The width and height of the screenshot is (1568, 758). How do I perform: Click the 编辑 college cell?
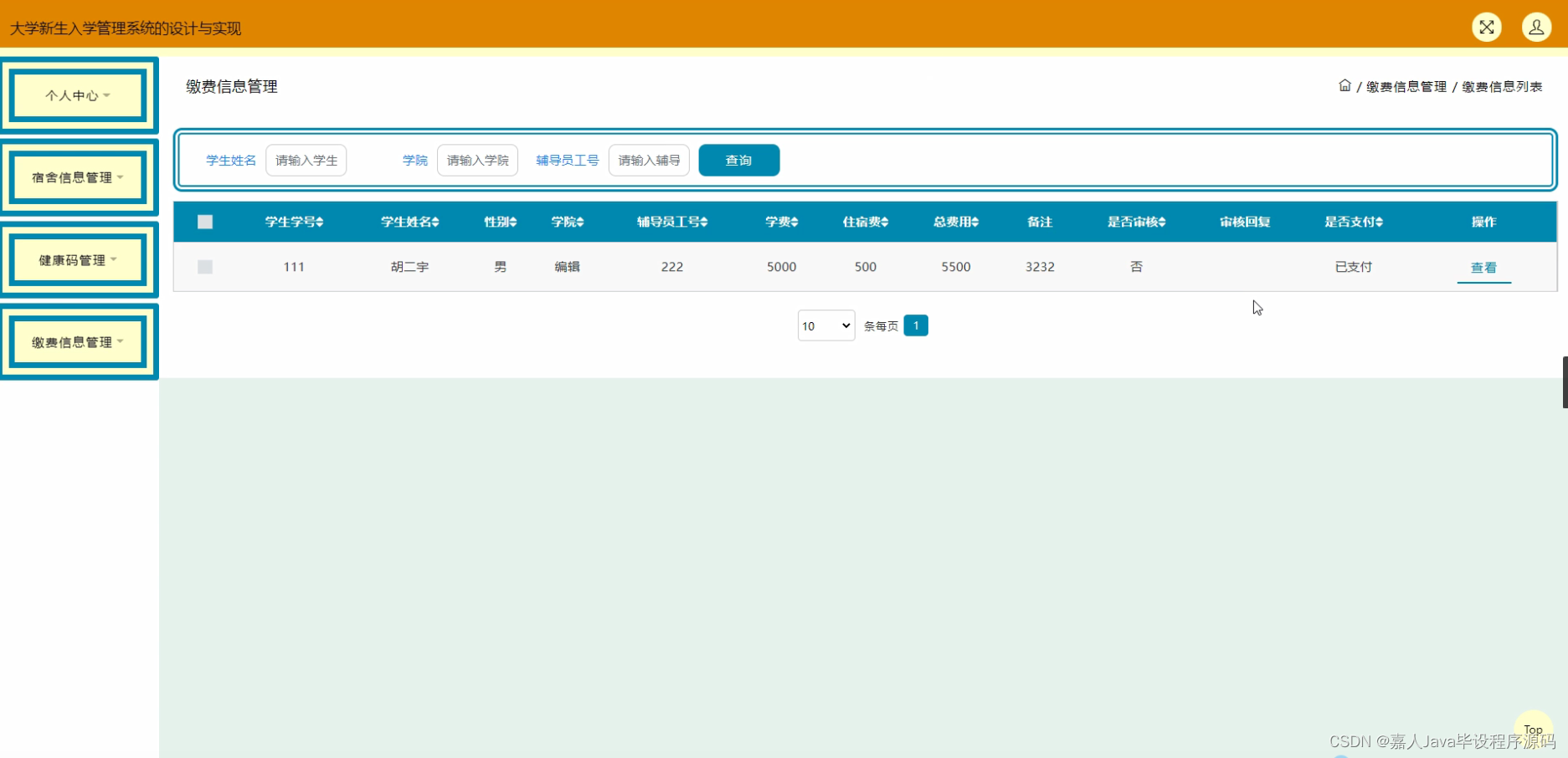(567, 267)
